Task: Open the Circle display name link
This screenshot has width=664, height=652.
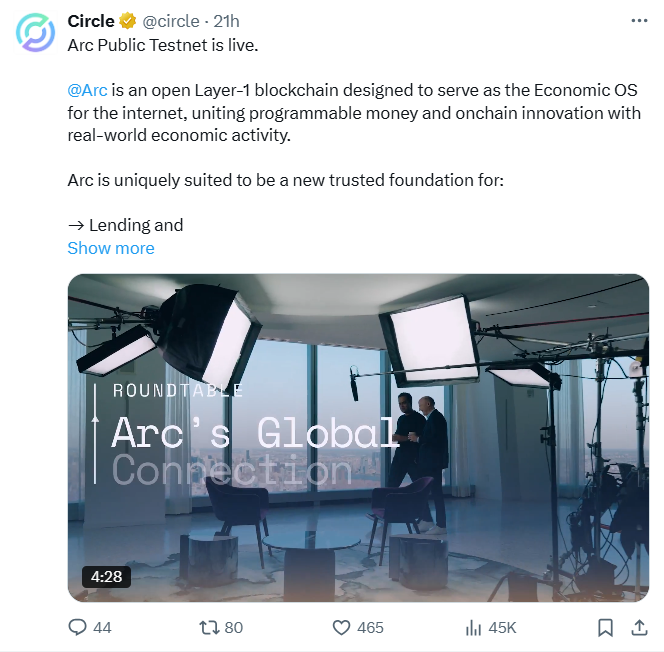Action: click(x=91, y=21)
